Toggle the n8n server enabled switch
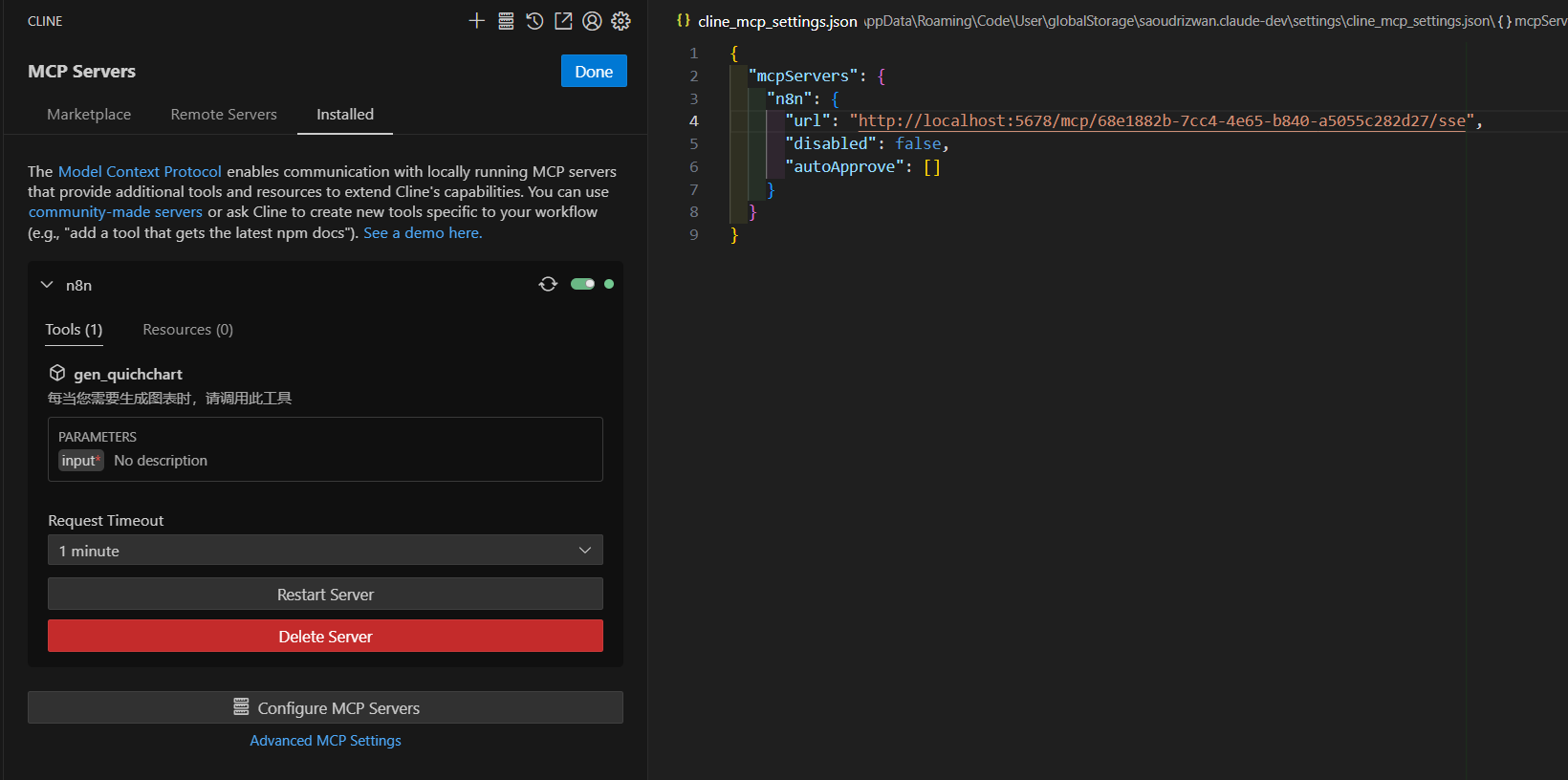The image size is (1568, 780). 582,284
